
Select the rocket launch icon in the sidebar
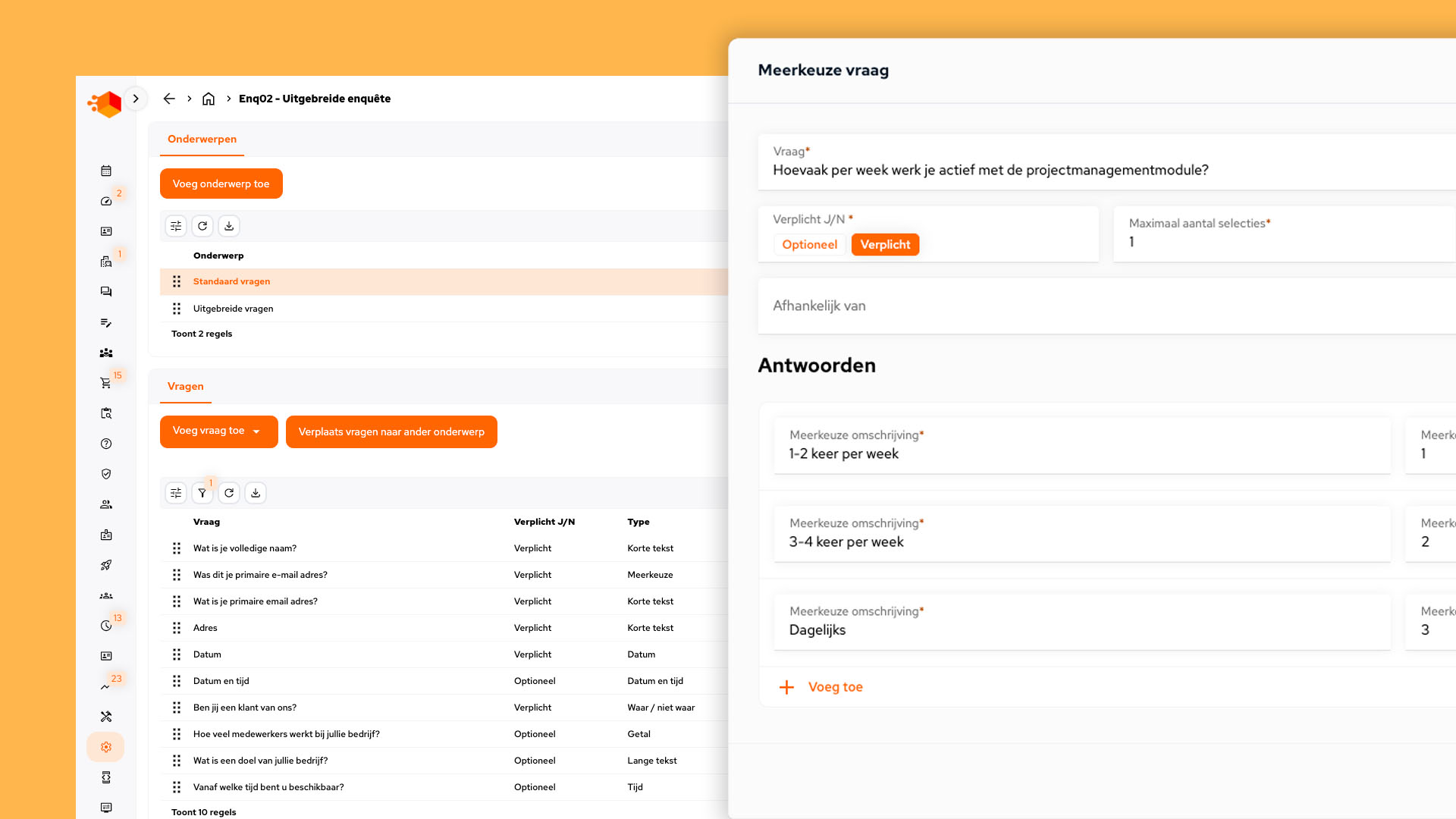(x=106, y=565)
